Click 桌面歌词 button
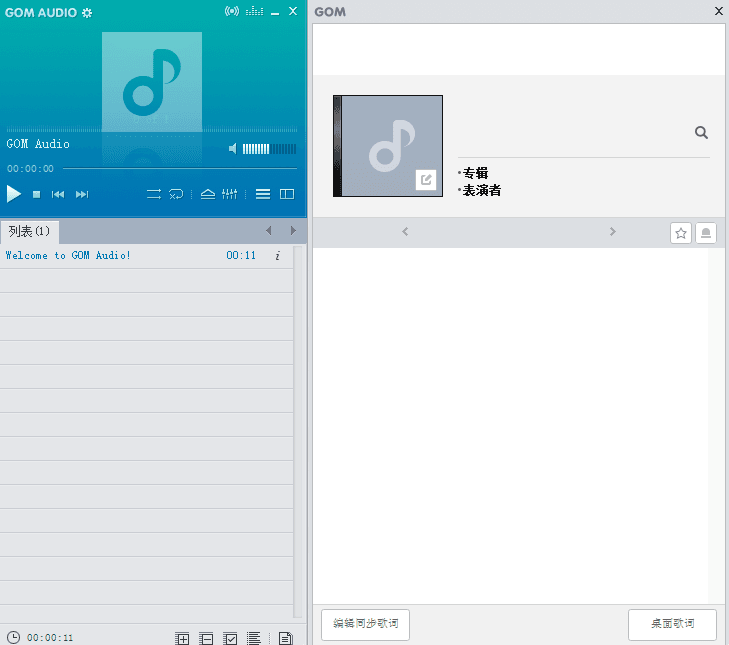729x645 pixels. [672, 625]
